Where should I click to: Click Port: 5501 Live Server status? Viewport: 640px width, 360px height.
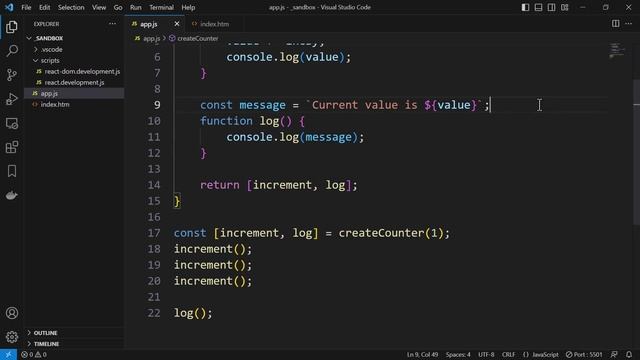(584, 355)
